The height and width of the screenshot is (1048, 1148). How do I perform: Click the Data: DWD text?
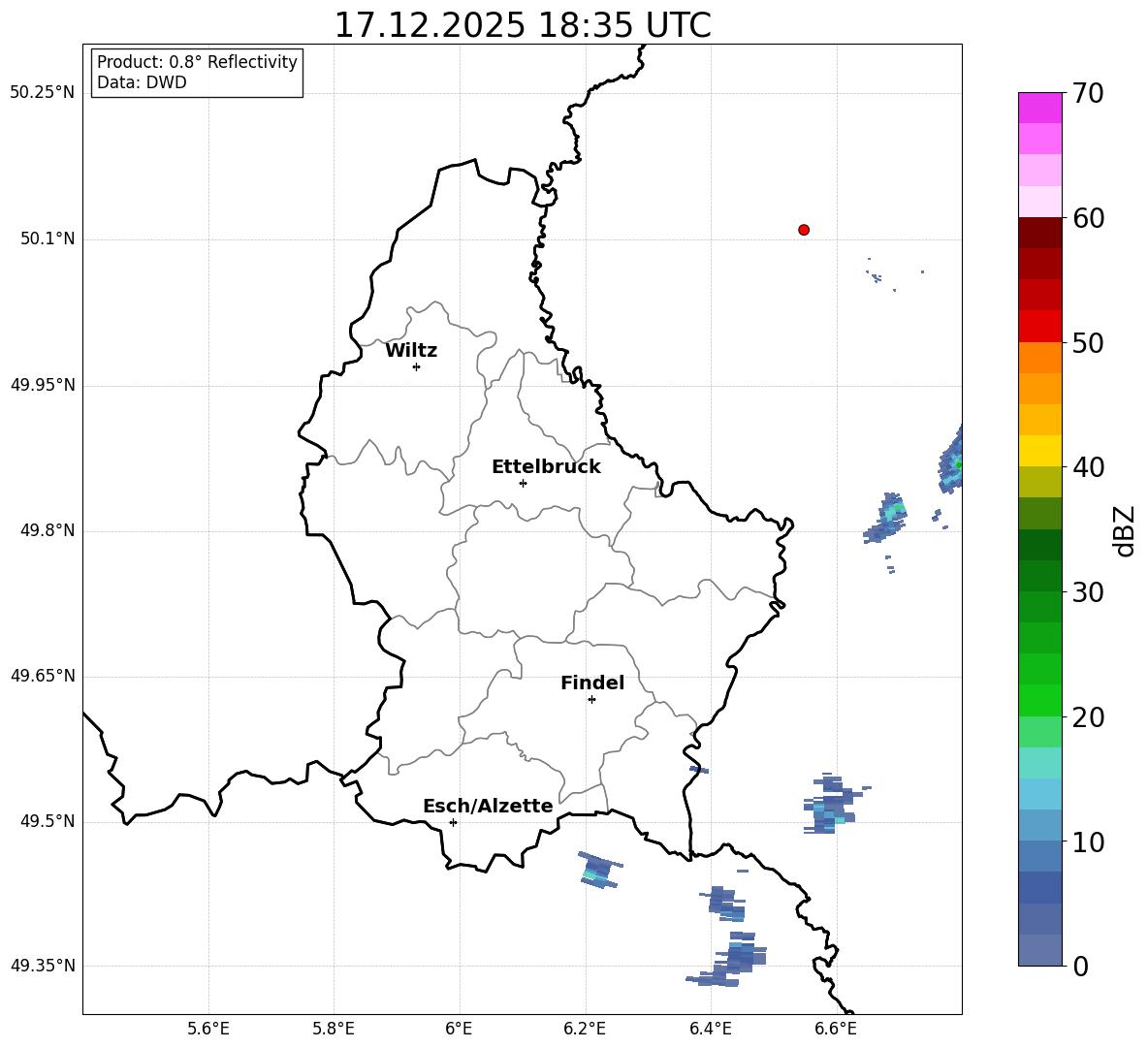[142, 82]
